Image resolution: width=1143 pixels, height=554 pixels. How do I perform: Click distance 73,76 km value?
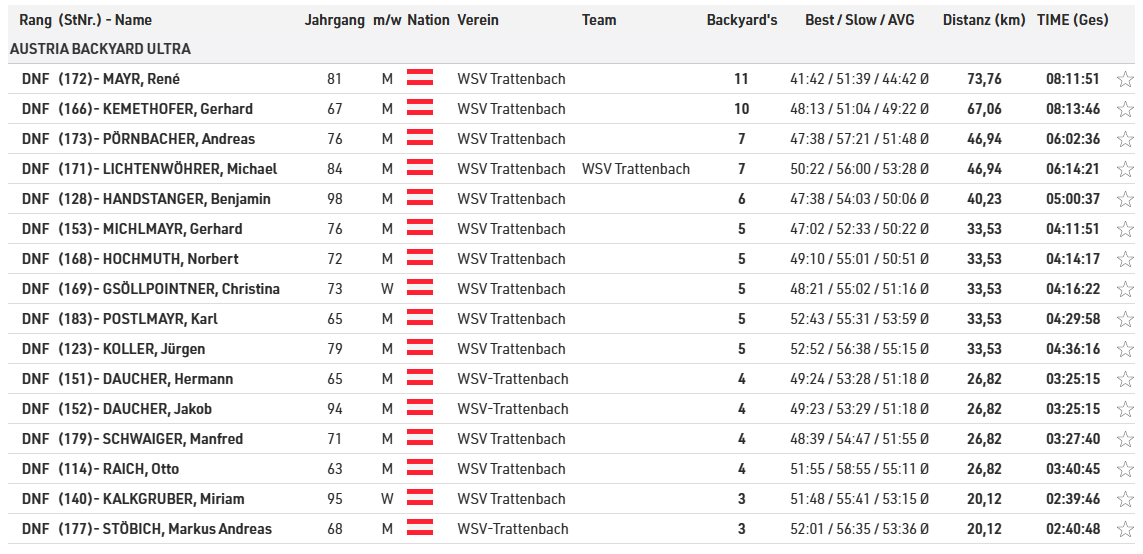coord(984,79)
